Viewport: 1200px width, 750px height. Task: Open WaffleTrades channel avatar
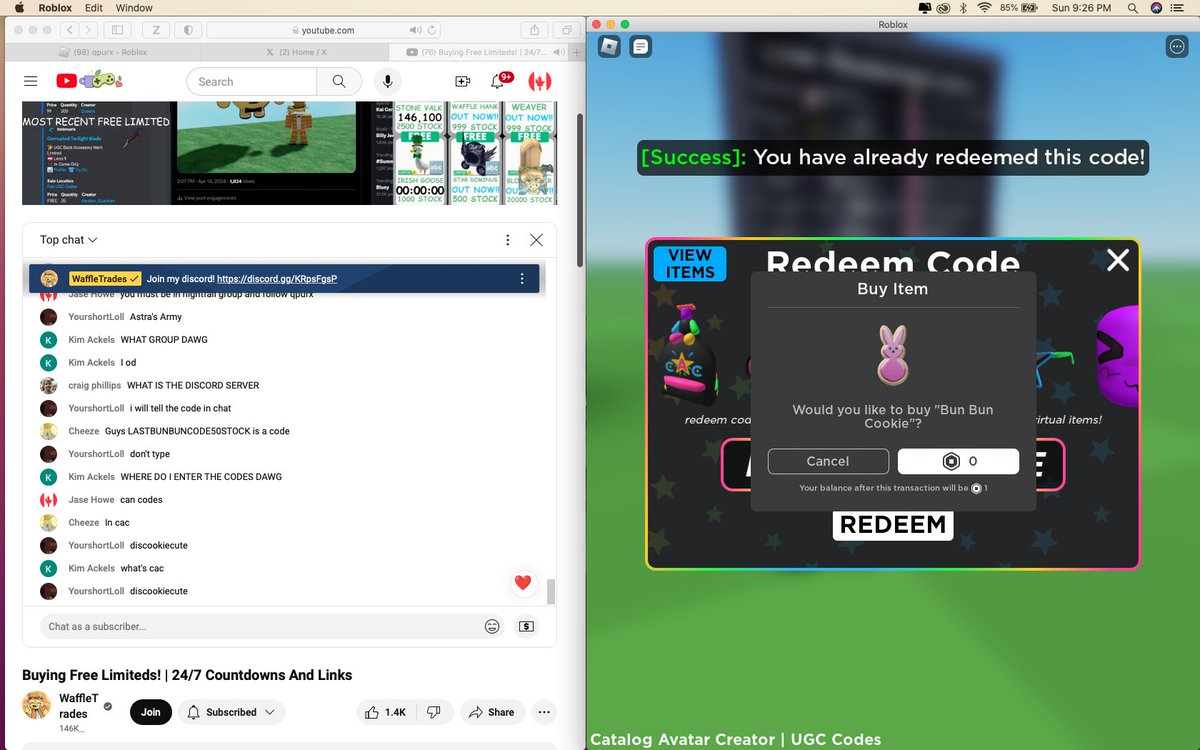[x=36, y=705]
